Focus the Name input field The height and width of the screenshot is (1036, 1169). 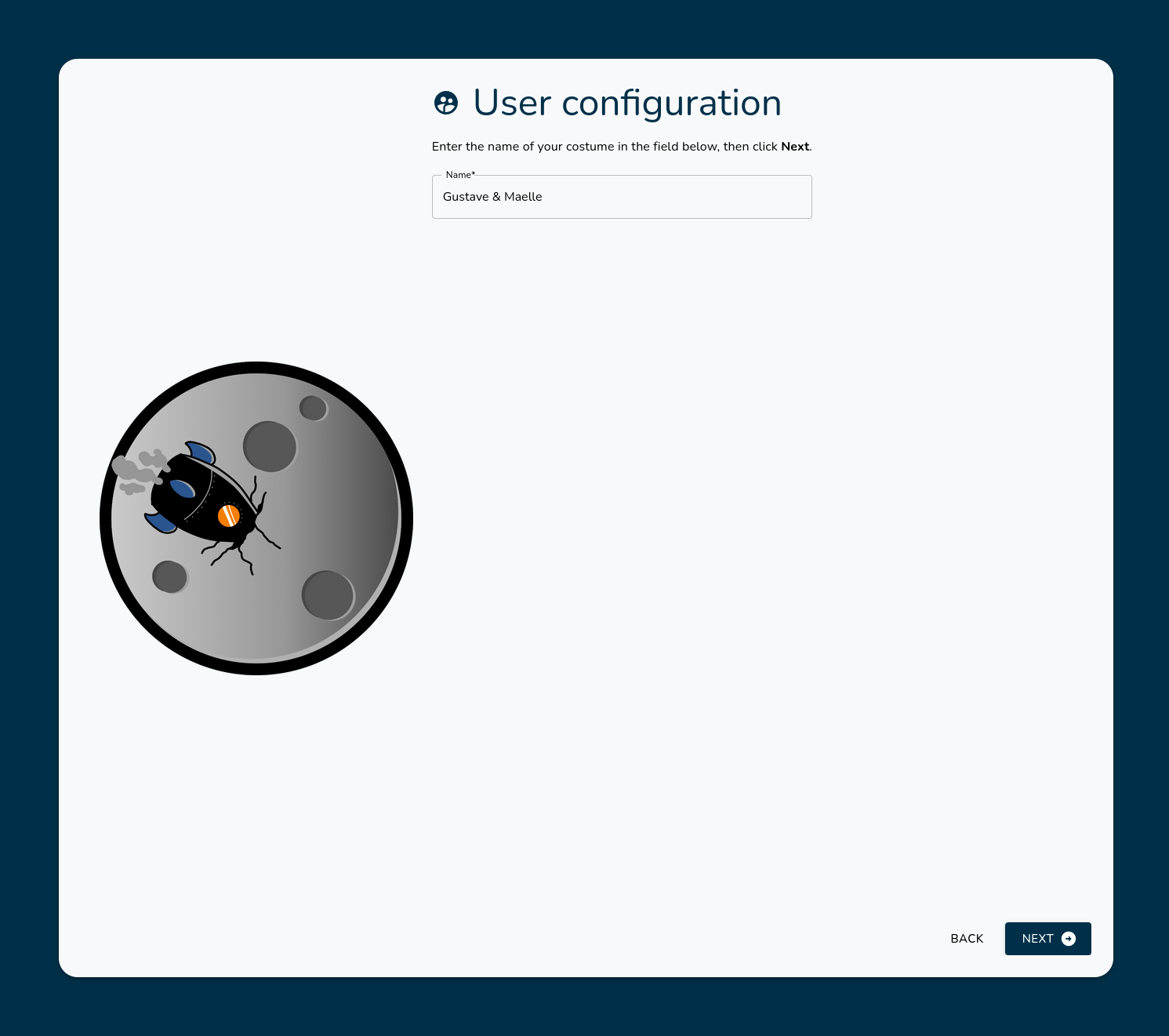click(x=621, y=197)
